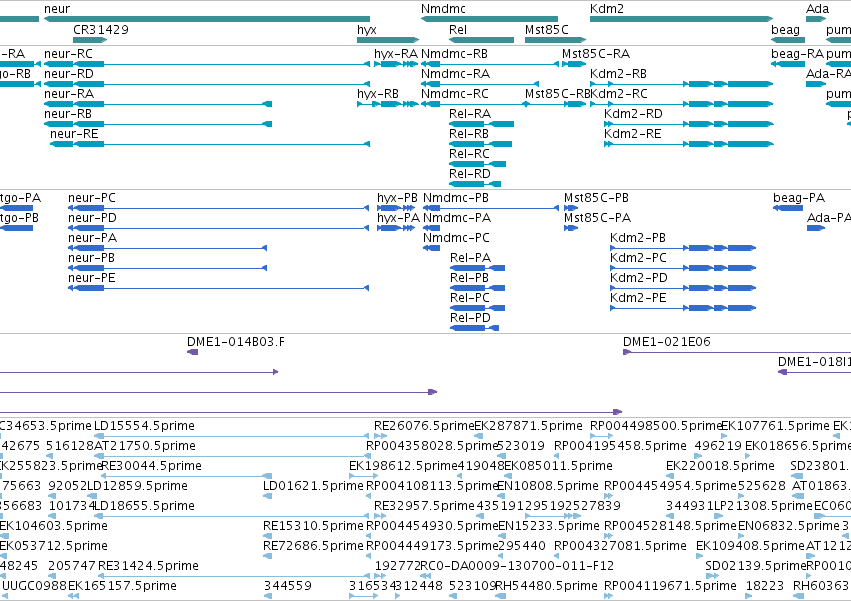The width and height of the screenshot is (851, 601).
Task: Click protein Kdm2-PC
Action: point(638,258)
